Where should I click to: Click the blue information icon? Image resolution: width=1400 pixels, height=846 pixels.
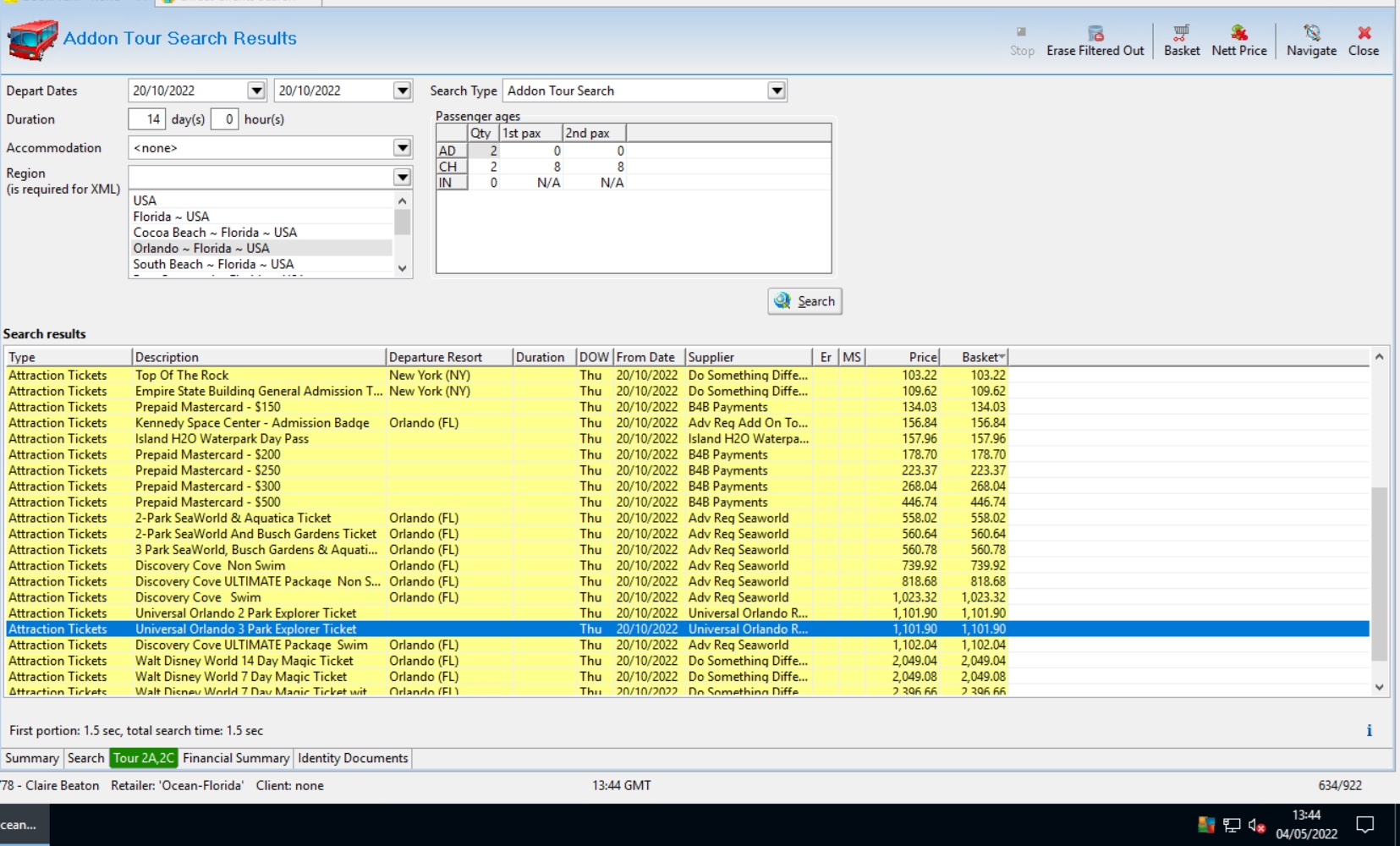pos(1369,731)
